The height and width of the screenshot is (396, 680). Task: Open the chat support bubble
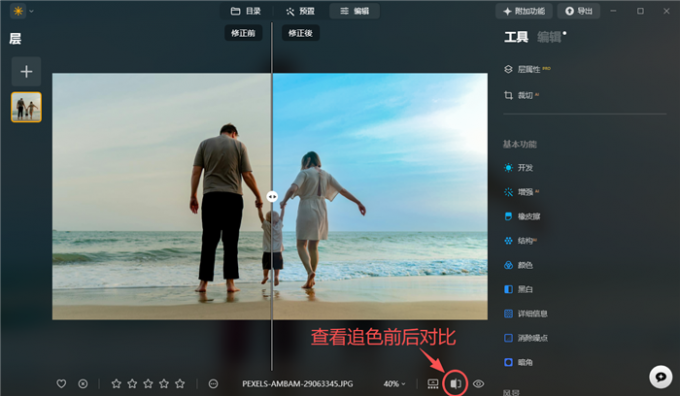tap(660, 376)
